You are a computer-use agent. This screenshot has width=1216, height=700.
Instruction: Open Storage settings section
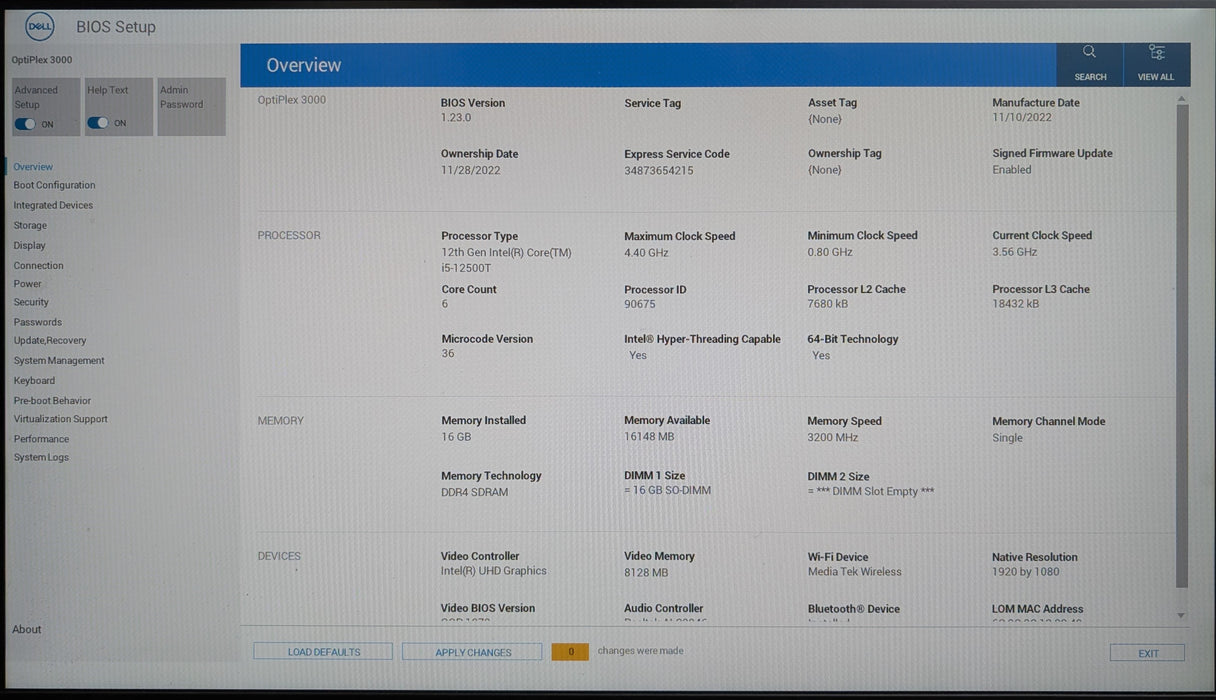click(x=30, y=226)
